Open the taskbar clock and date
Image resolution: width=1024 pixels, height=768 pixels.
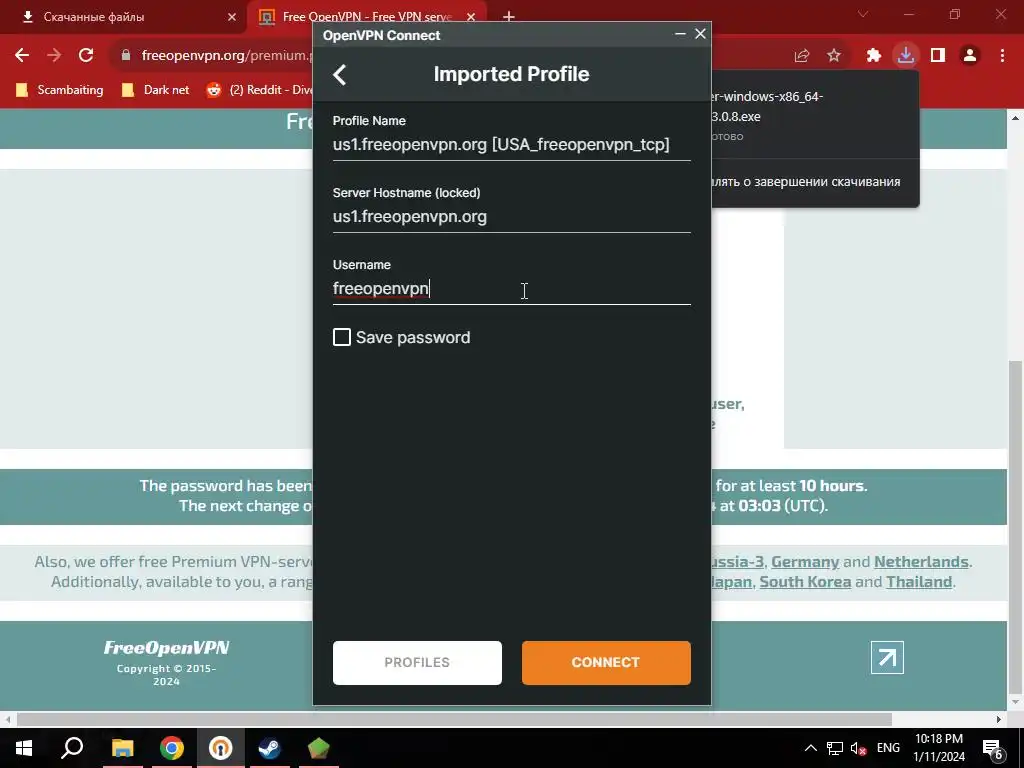click(938, 748)
